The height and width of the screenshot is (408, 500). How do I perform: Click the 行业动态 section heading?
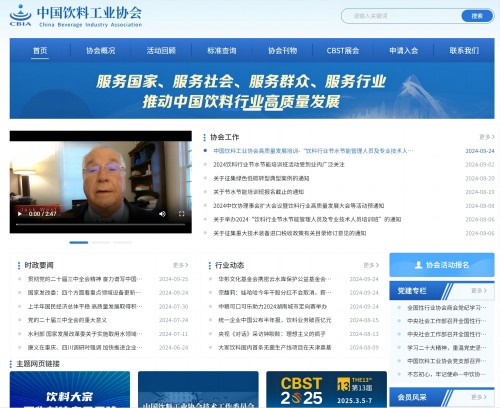tap(229, 265)
